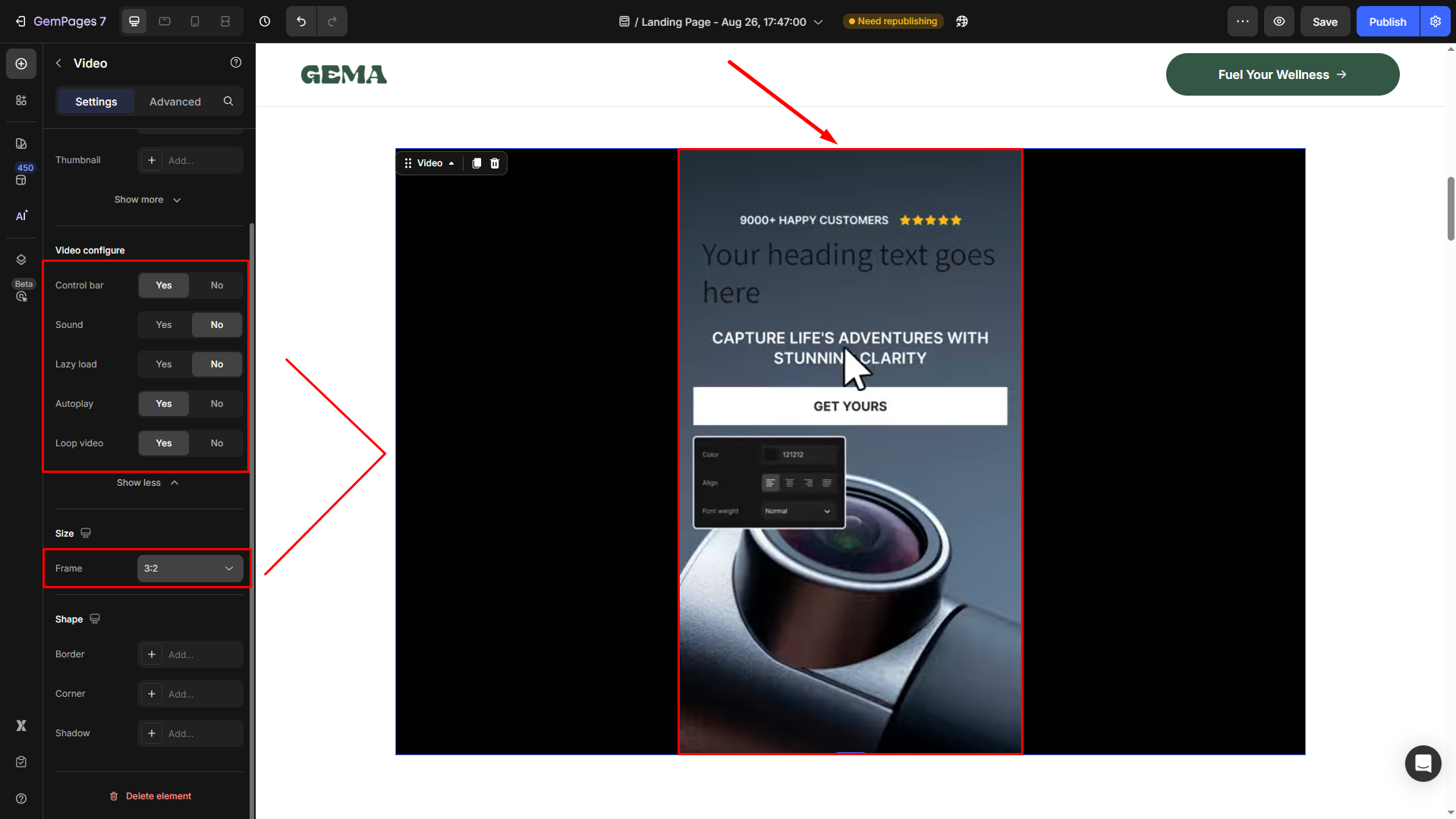
Task: Duplicate the Video element
Action: [x=476, y=163]
